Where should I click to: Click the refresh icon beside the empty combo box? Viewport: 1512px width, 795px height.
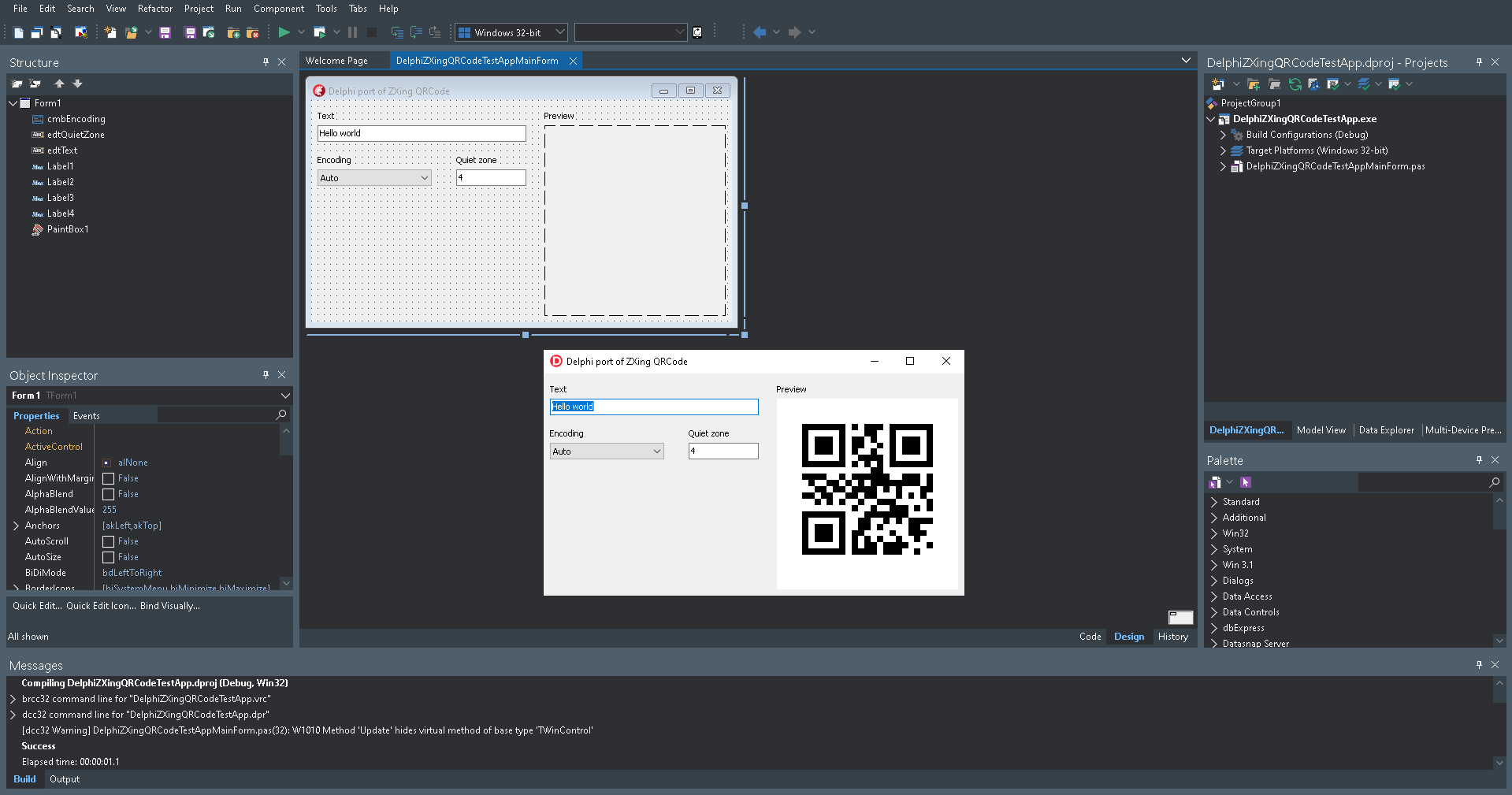[x=697, y=32]
